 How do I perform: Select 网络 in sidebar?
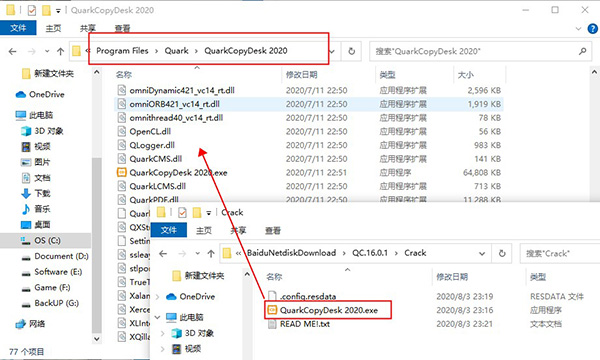30,324
